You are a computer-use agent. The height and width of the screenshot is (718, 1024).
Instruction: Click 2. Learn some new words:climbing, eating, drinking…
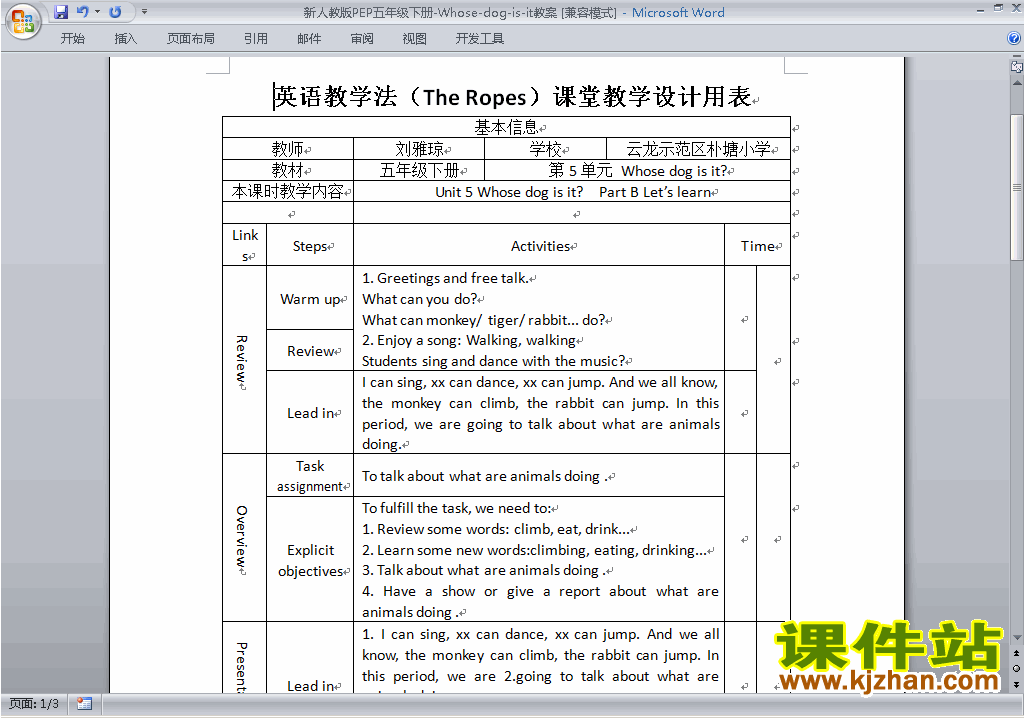[534, 550]
